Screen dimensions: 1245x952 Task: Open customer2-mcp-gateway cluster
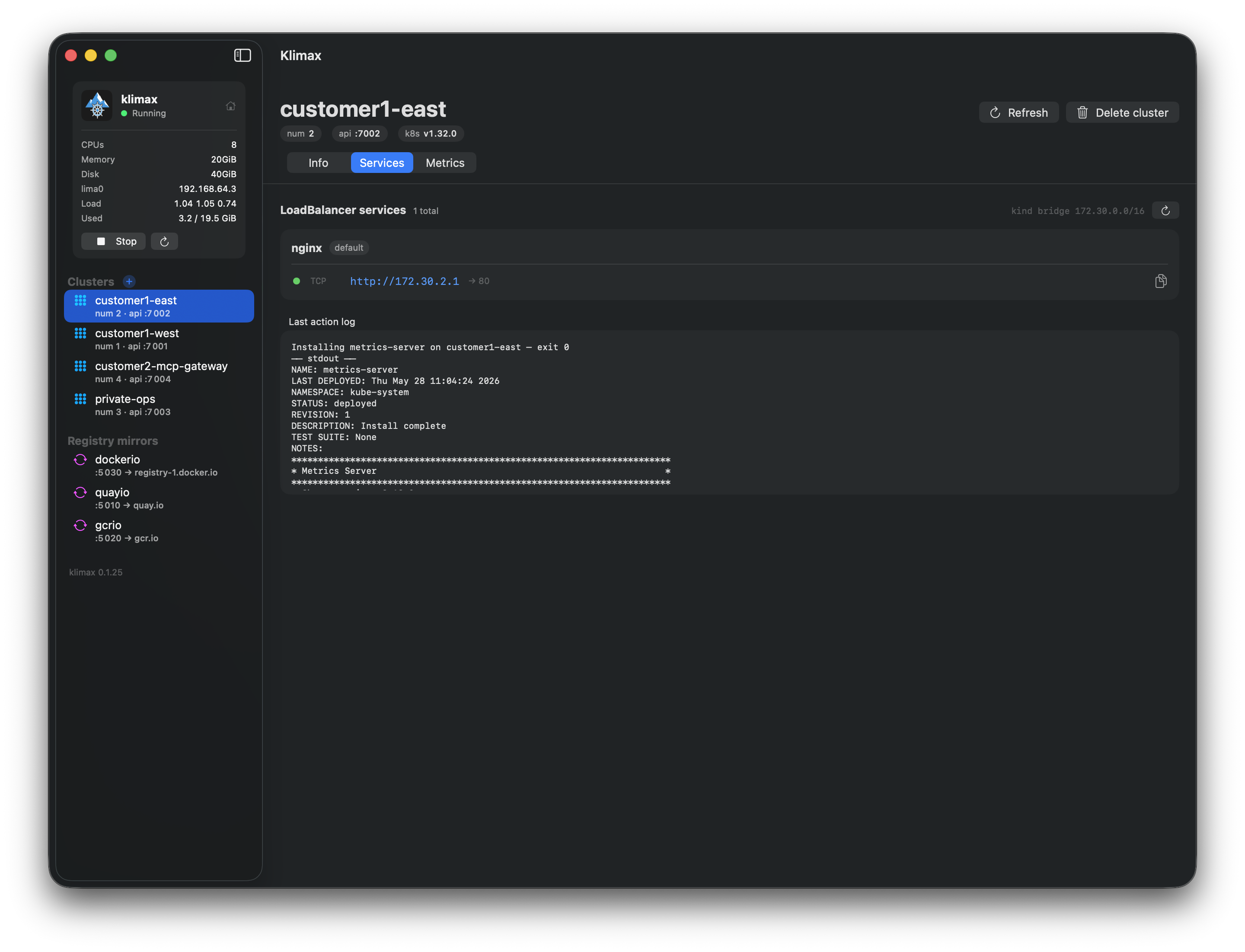coord(159,372)
